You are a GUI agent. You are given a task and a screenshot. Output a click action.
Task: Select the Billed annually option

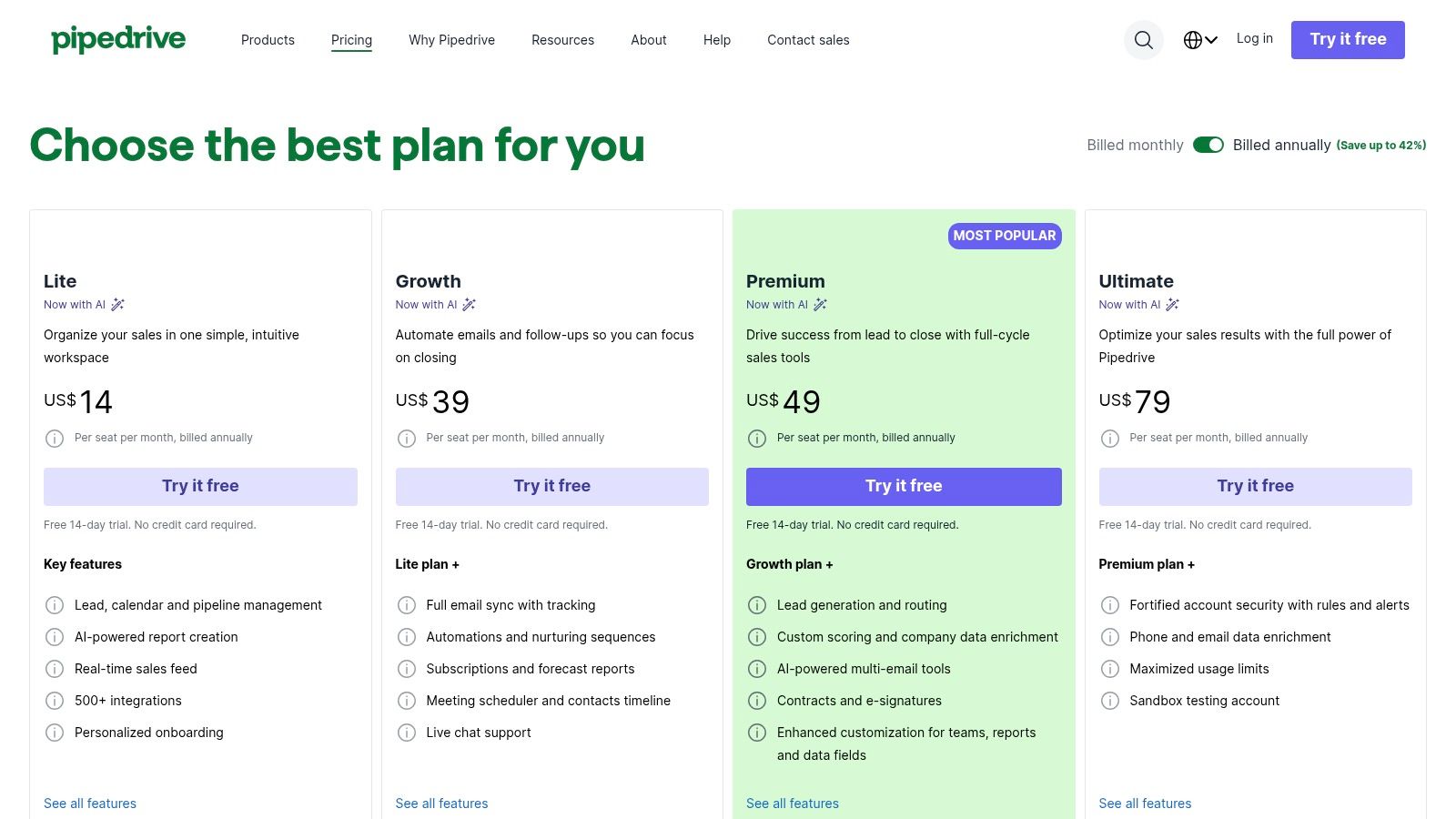click(1281, 145)
